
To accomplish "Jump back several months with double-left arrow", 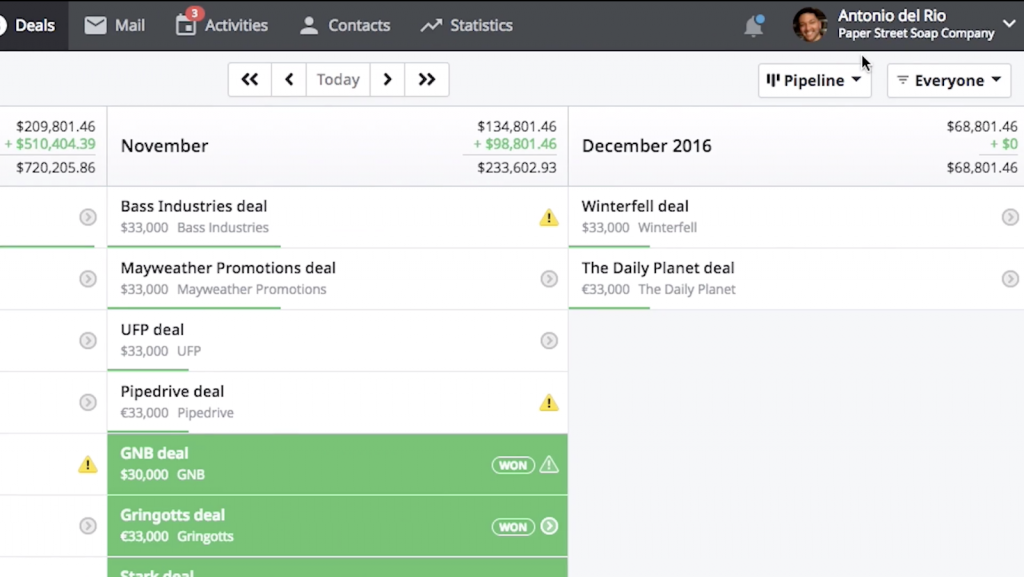I will coord(249,80).
